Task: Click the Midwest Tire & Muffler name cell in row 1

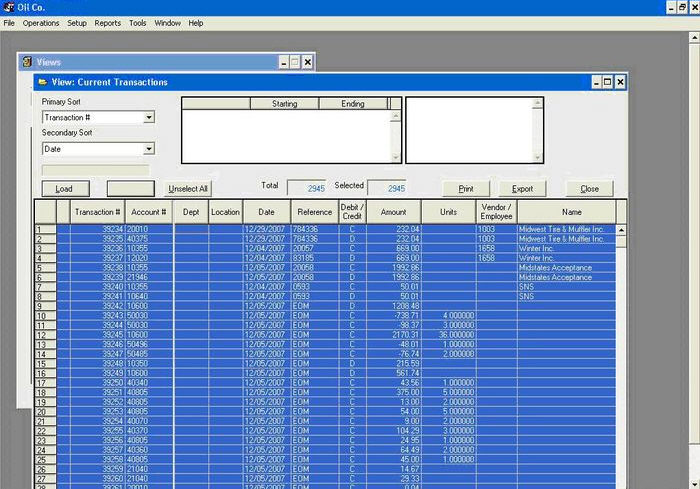Action: tap(566, 229)
